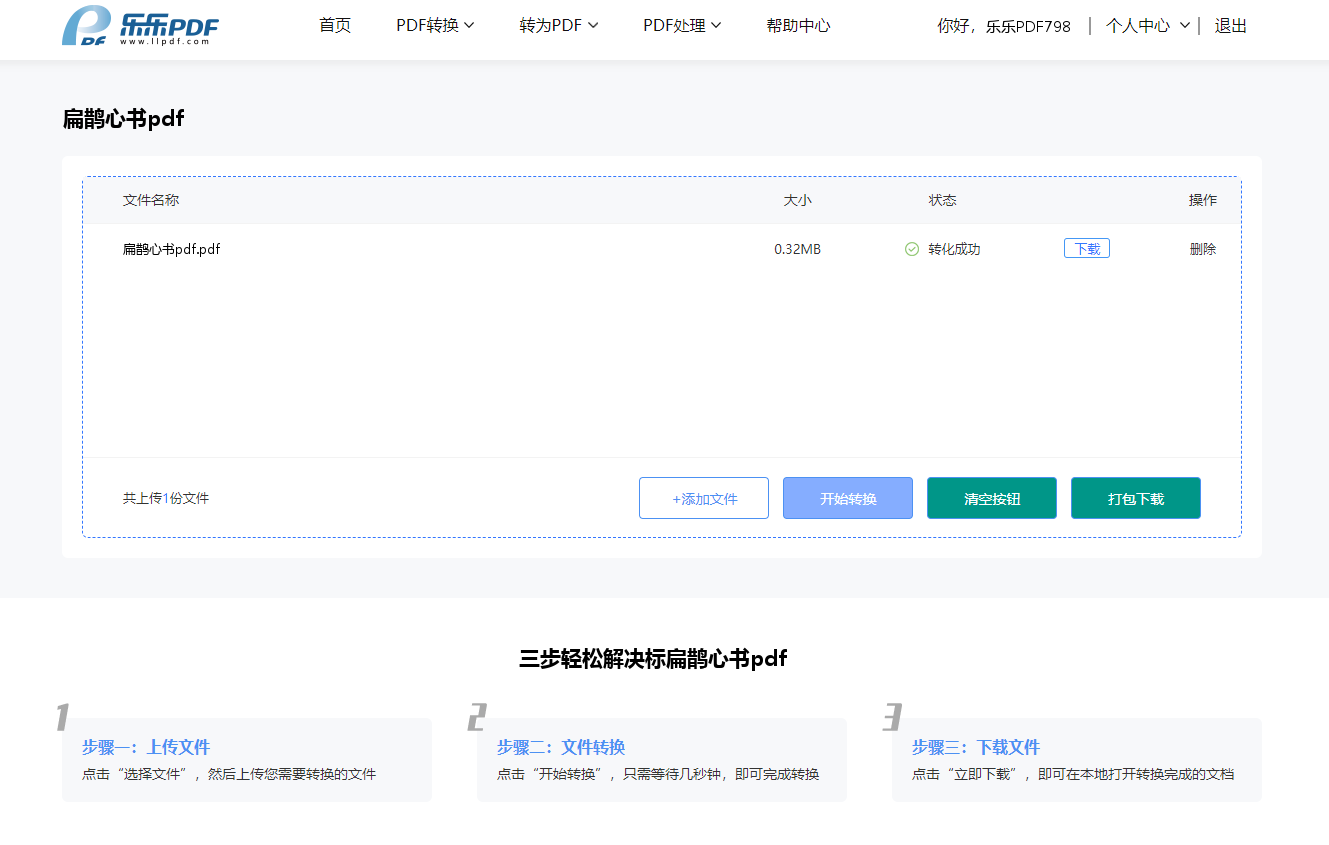This screenshot has width=1329, height=845.
Task: Click the 扁鹊心书pdf page heading
Action: pyautogui.click(x=123, y=119)
